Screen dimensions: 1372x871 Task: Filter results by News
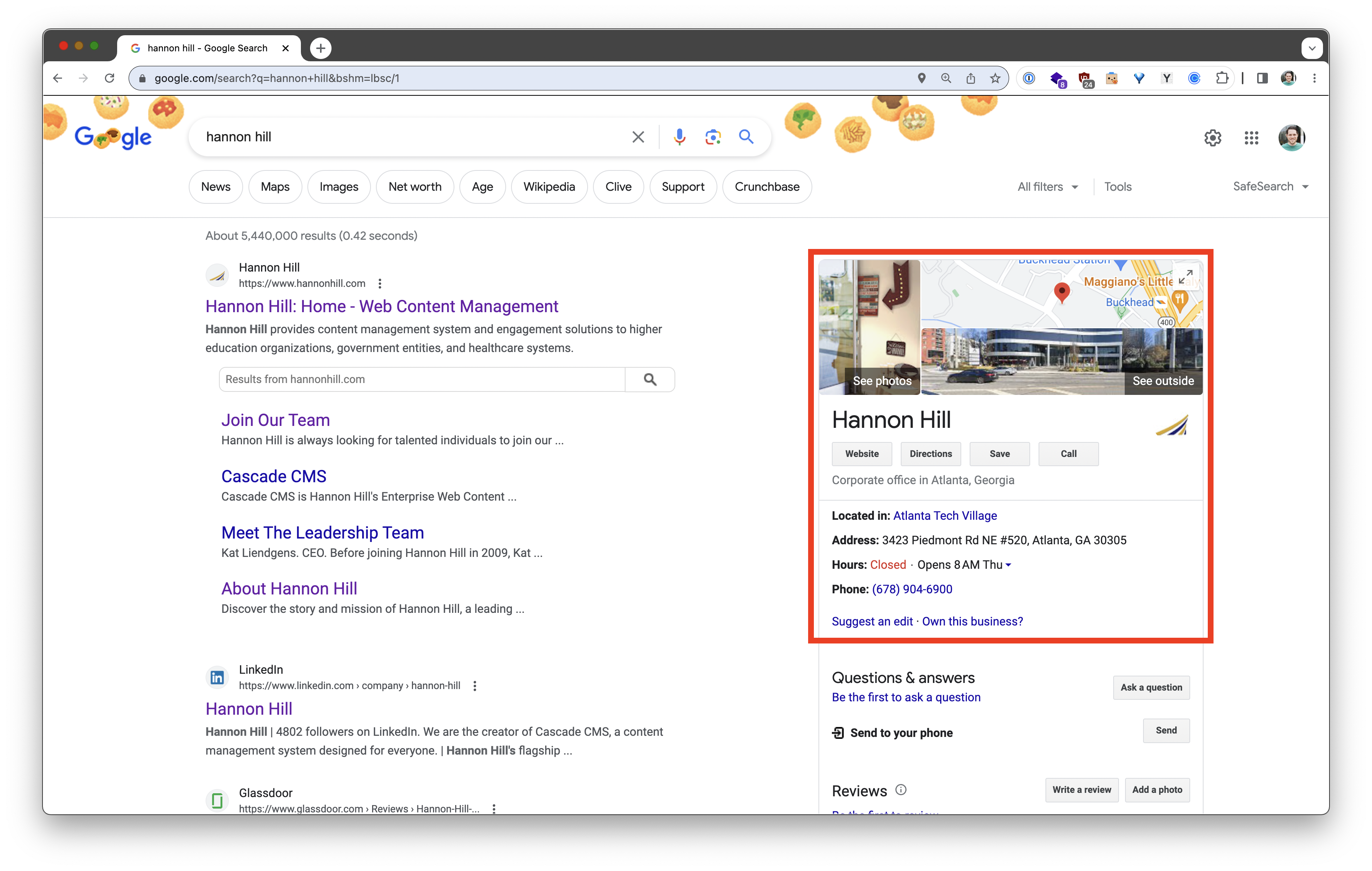216,187
